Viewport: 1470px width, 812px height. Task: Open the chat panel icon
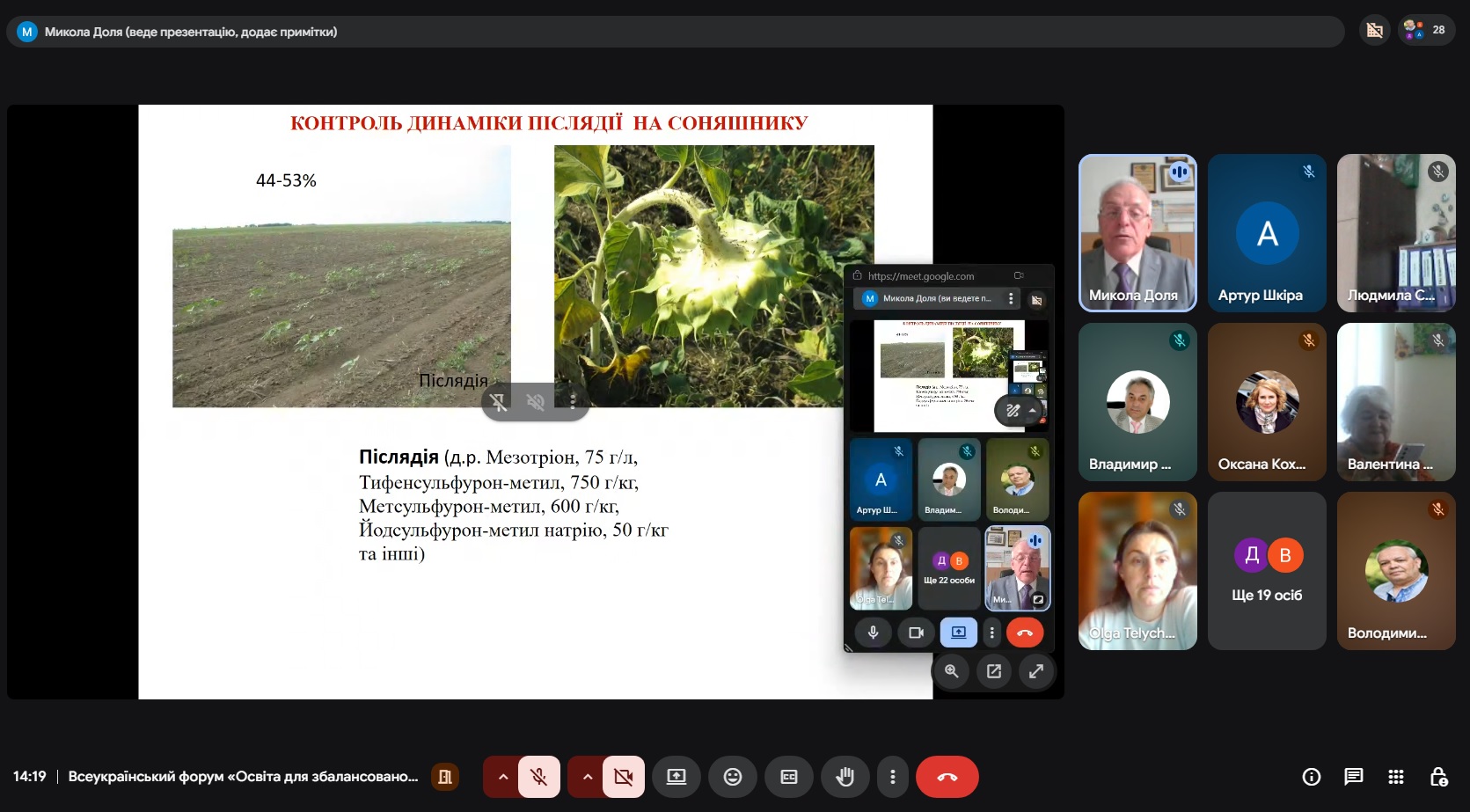(1353, 777)
